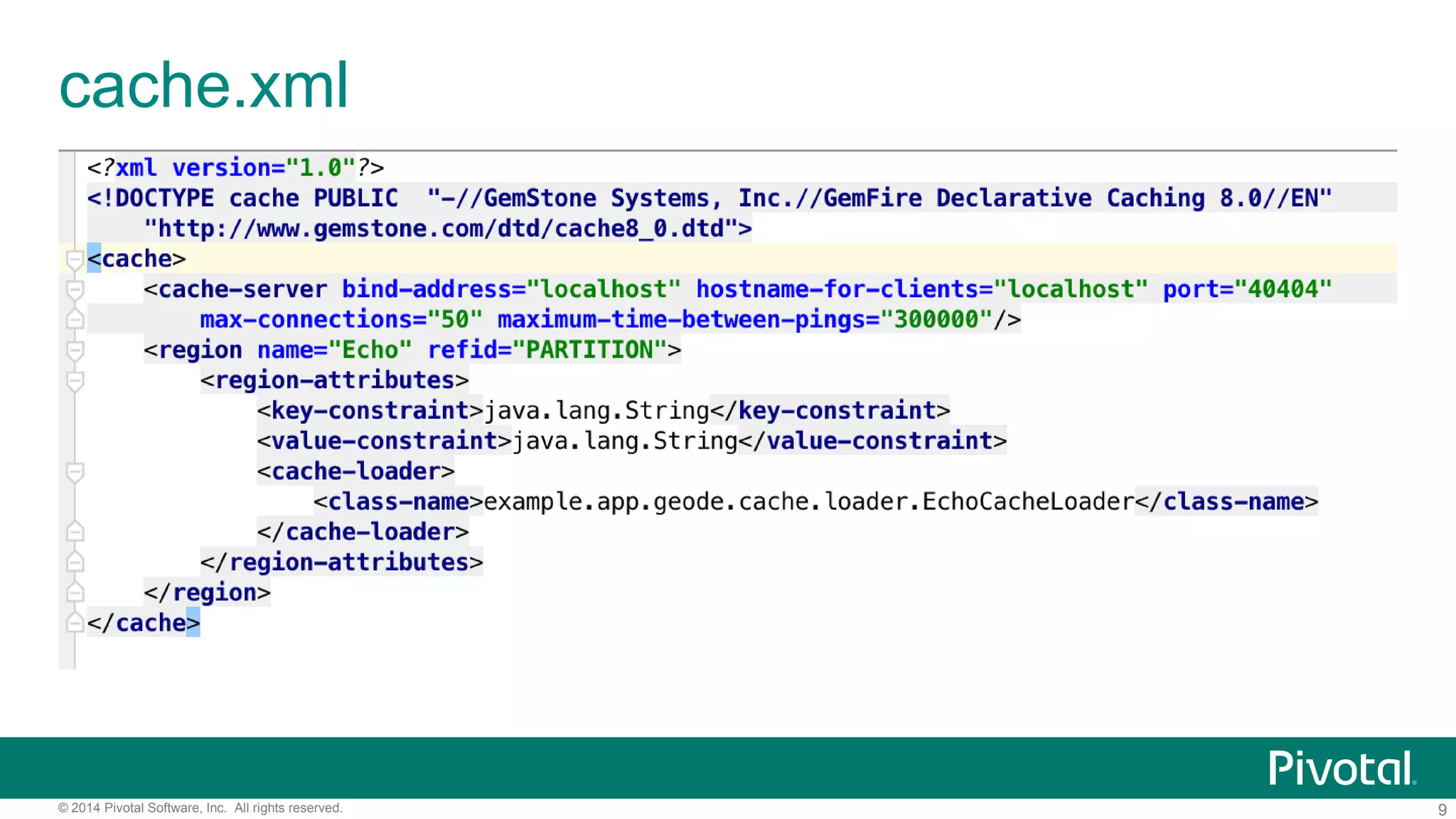Viewport: 1456px width, 819px height.
Task: Fold marker at max-connections line end
Action: click(x=75, y=319)
